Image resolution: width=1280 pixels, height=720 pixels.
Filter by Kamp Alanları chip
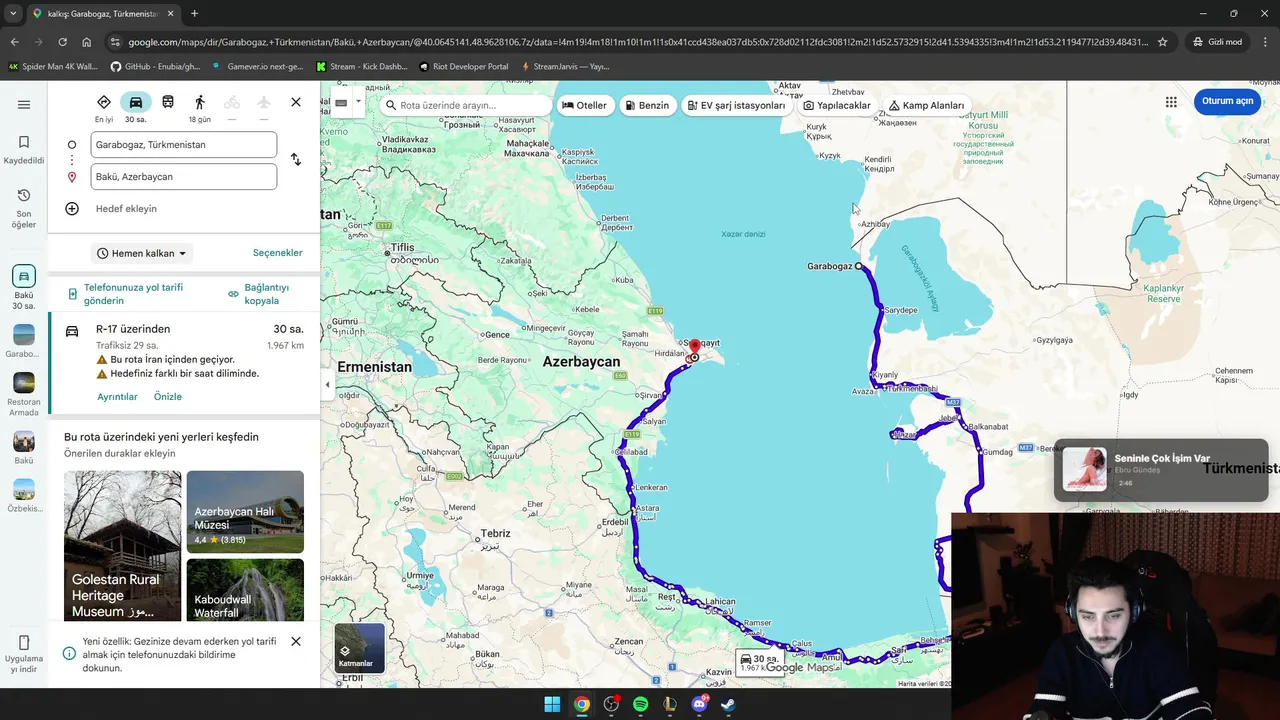(927, 105)
